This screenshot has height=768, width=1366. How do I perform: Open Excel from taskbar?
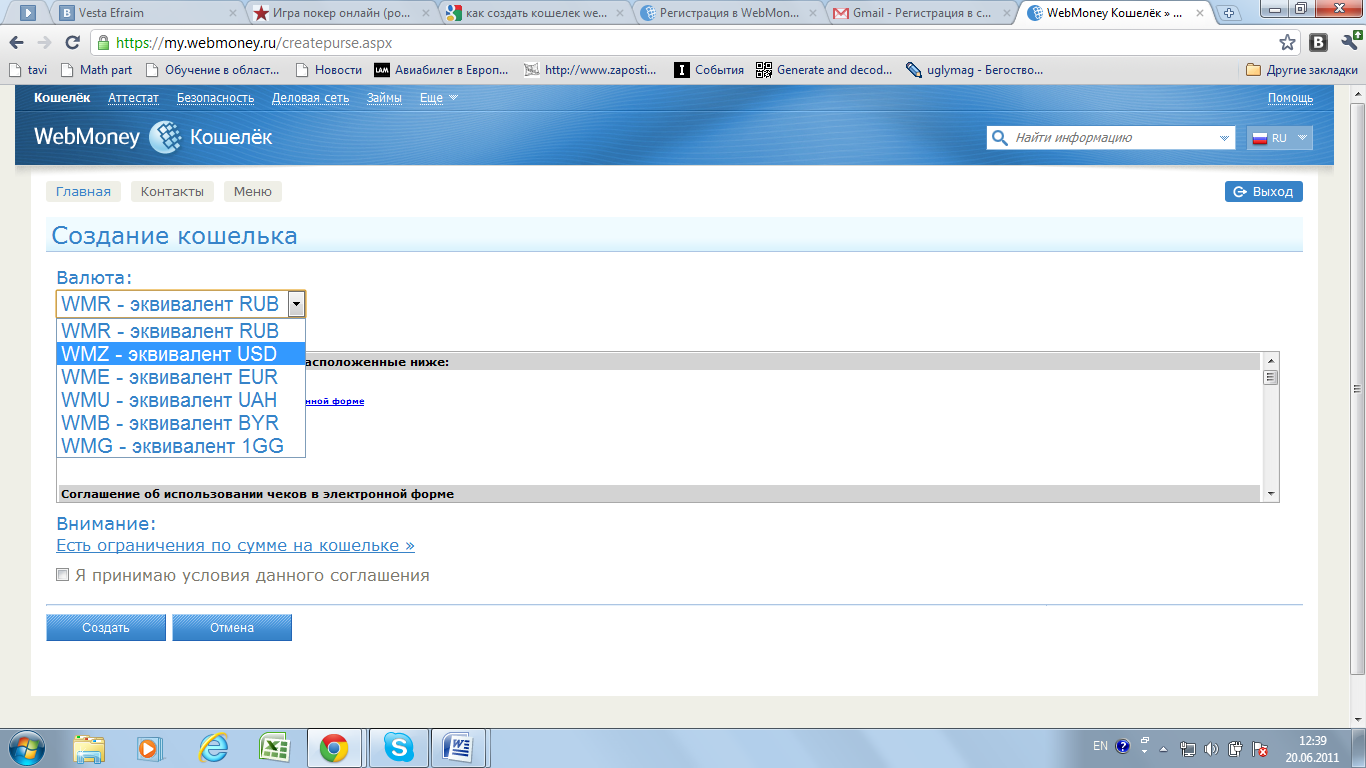[273, 748]
